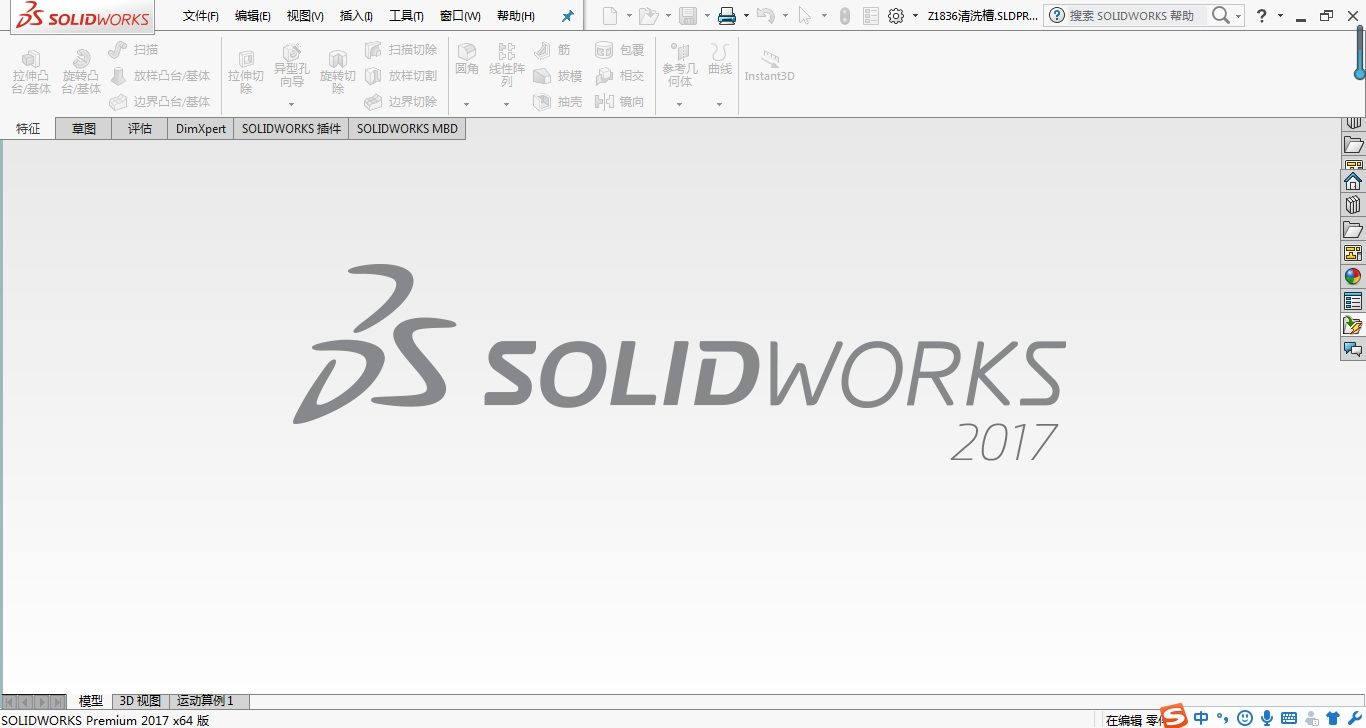Select the Rib (筋) tool

(x=552, y=49)
